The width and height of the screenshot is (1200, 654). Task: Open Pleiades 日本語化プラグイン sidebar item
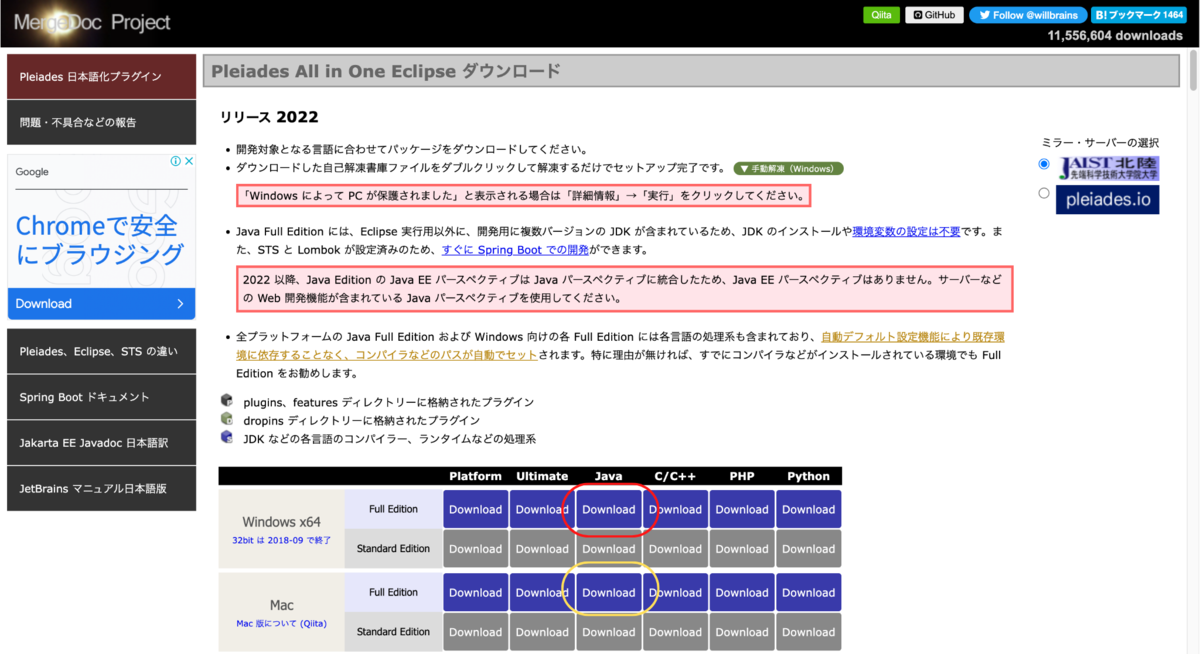click(x=101, y=76)
